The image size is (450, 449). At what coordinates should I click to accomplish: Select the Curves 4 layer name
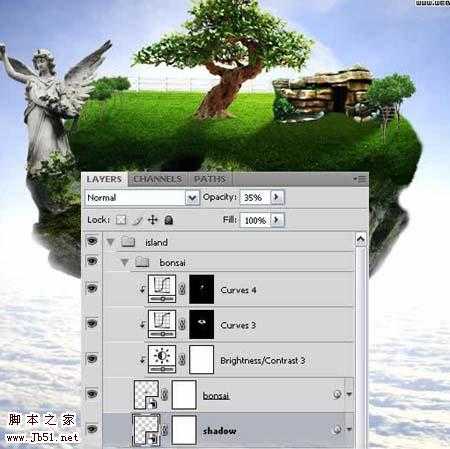point(238,290)
